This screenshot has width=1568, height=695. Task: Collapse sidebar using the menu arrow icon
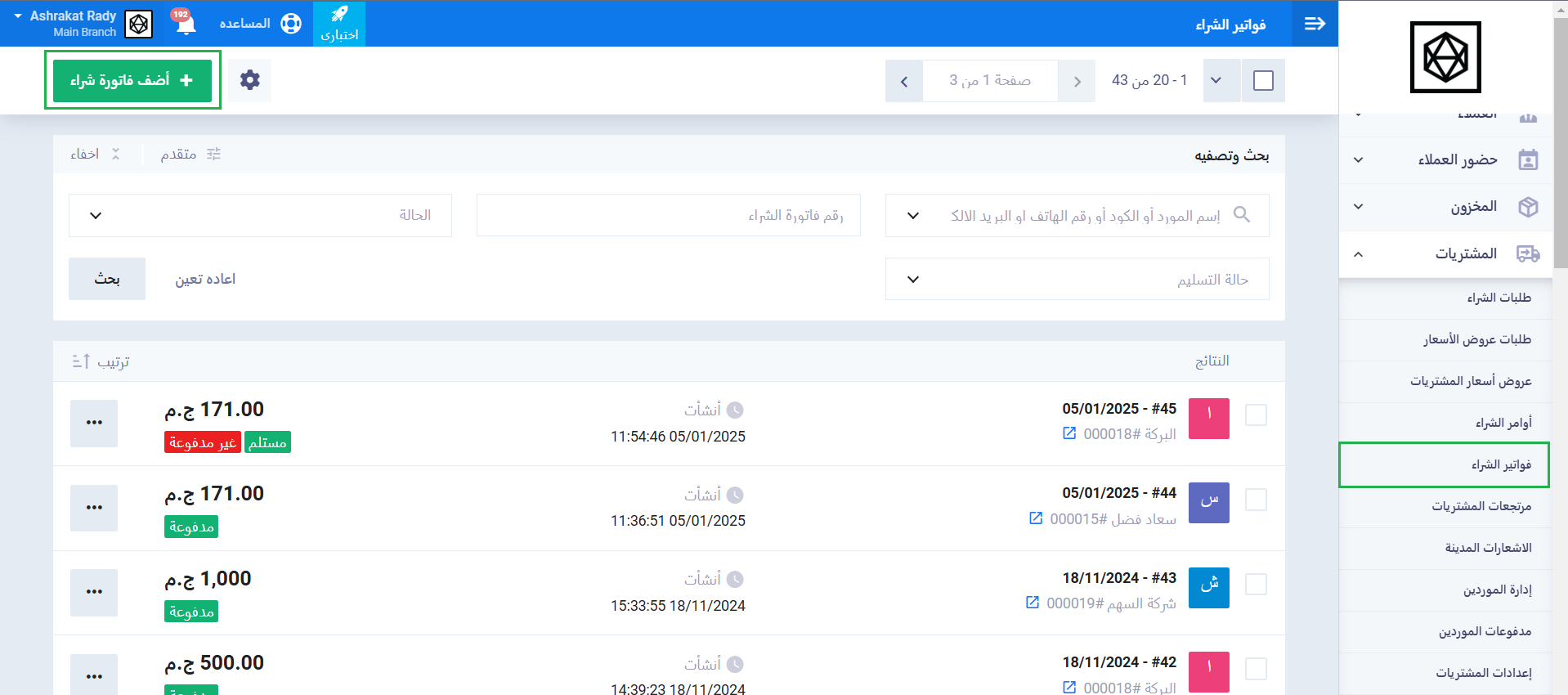(1315, 24)
